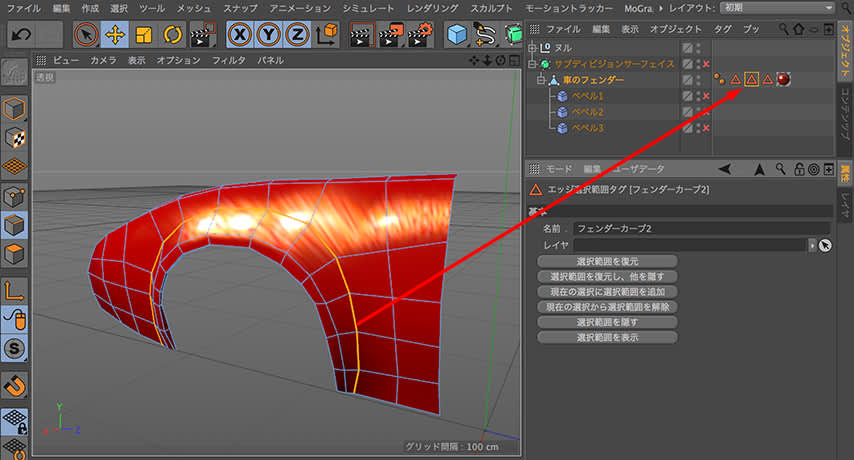Click the red material sphere tag
The height and width of the screenshot is (460, 854).
pos(784,79)
